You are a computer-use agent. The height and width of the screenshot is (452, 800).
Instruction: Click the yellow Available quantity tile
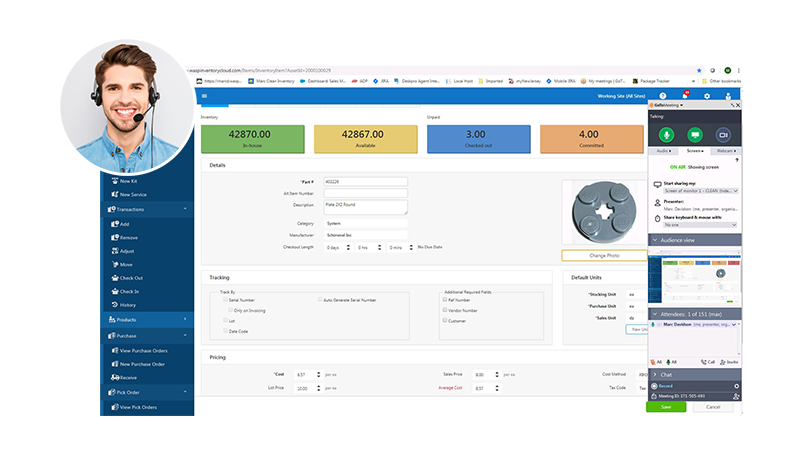pos(365,139)
